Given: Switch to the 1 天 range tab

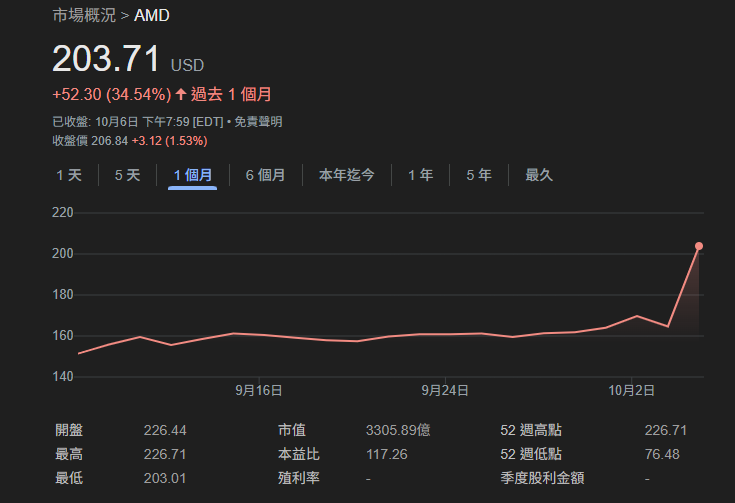Looking at the screenshot, I should click(69, 175).
